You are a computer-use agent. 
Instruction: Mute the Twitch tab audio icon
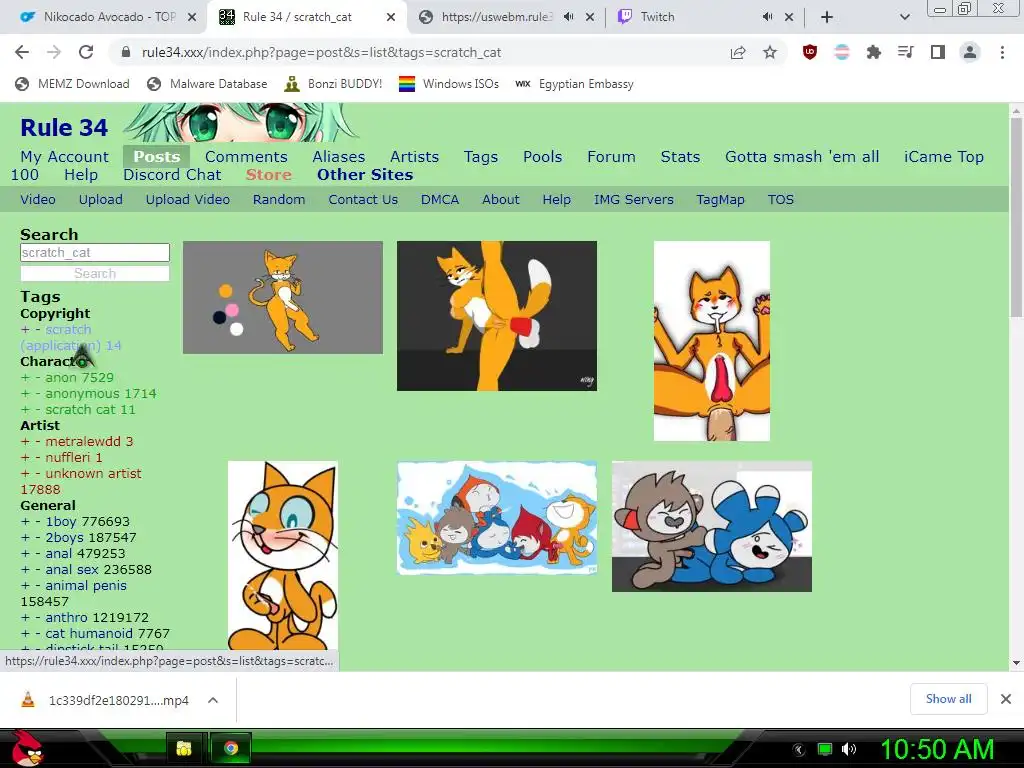(x=767, y=17)
